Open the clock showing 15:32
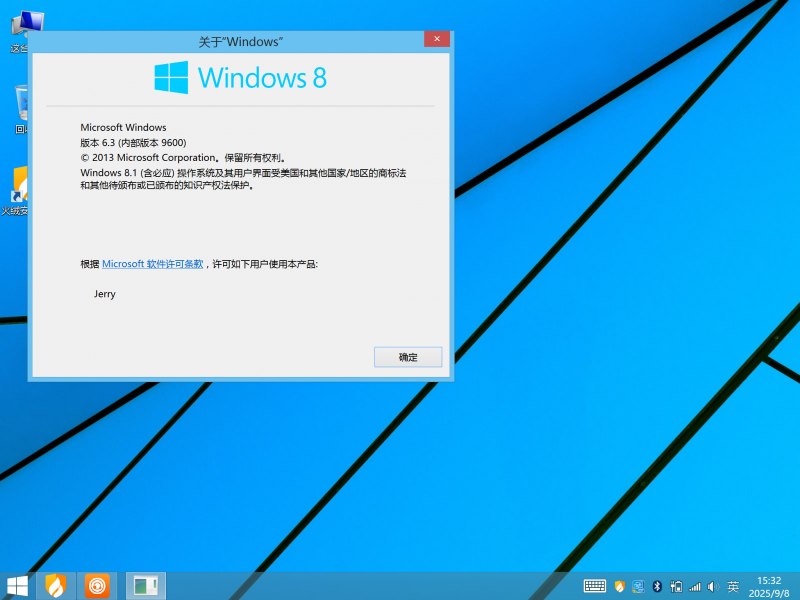The height and width of the screenshot is (600, 800). point(769,587)
